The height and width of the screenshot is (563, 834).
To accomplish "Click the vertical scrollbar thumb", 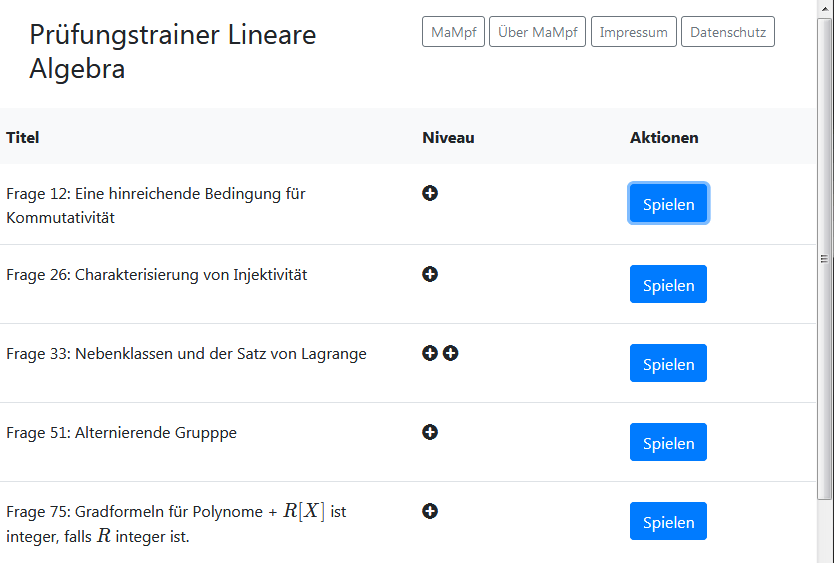I will click(x=824, y=260).
